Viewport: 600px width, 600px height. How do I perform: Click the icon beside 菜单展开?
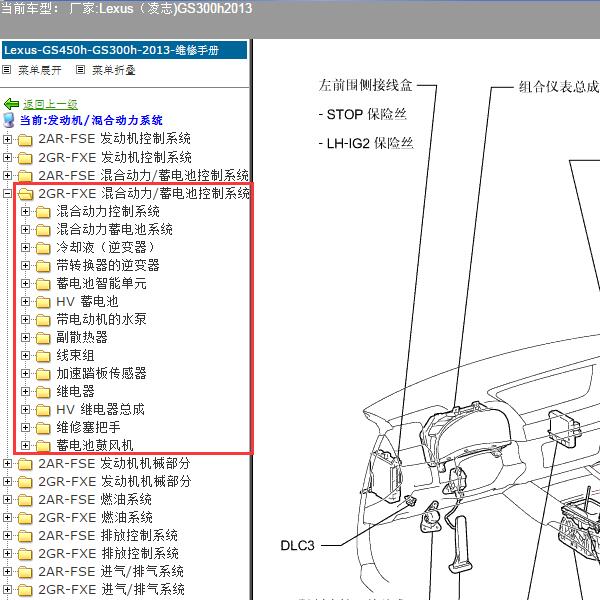[x=7, y=70]
